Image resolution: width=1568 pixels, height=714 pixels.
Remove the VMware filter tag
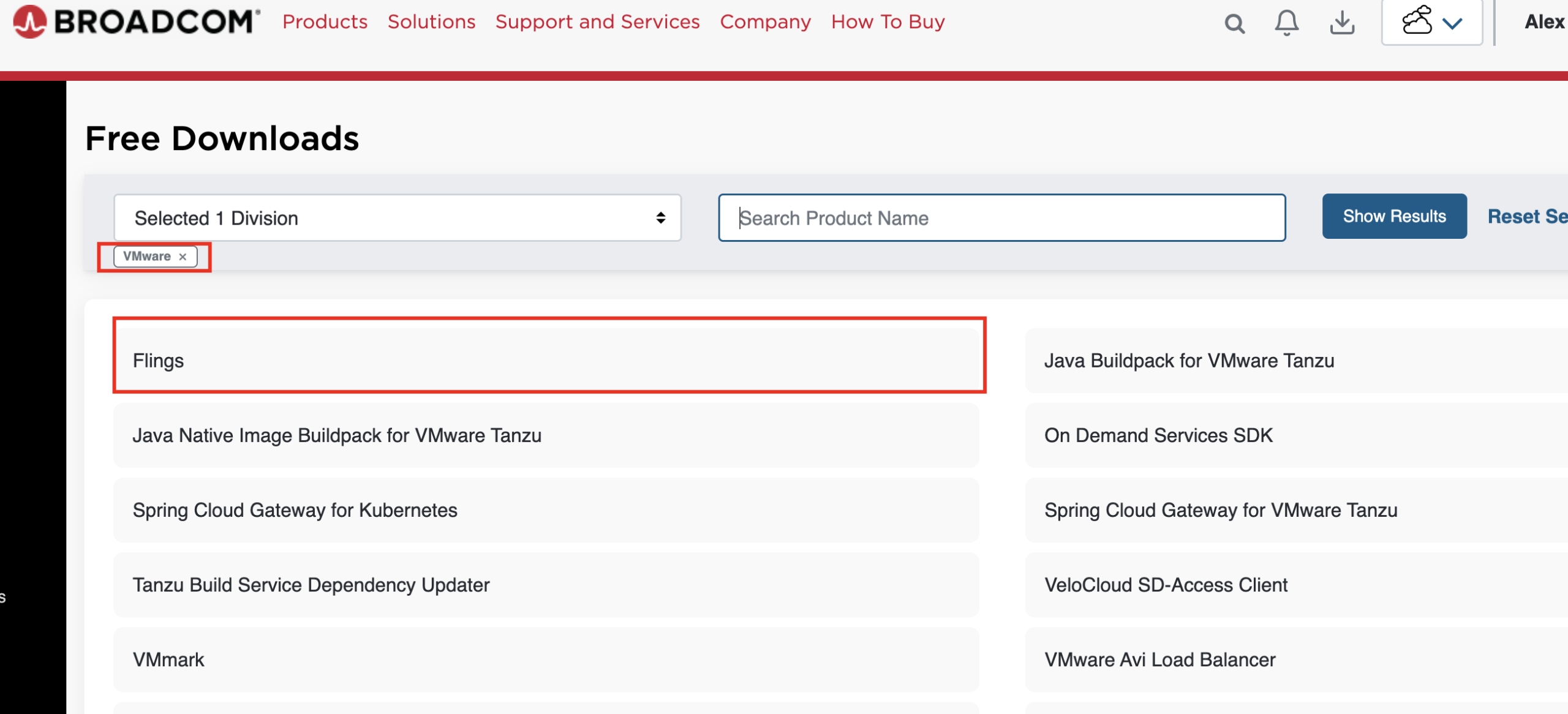pos(182,256)
